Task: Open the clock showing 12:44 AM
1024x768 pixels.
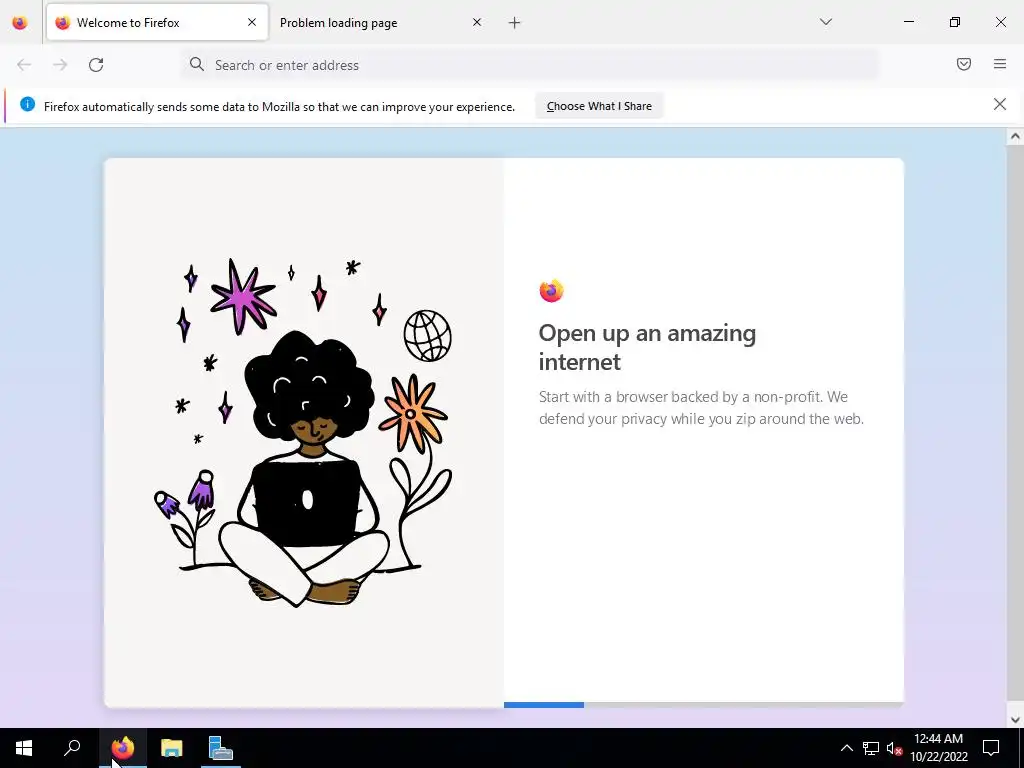Action: tap(938, 748)
